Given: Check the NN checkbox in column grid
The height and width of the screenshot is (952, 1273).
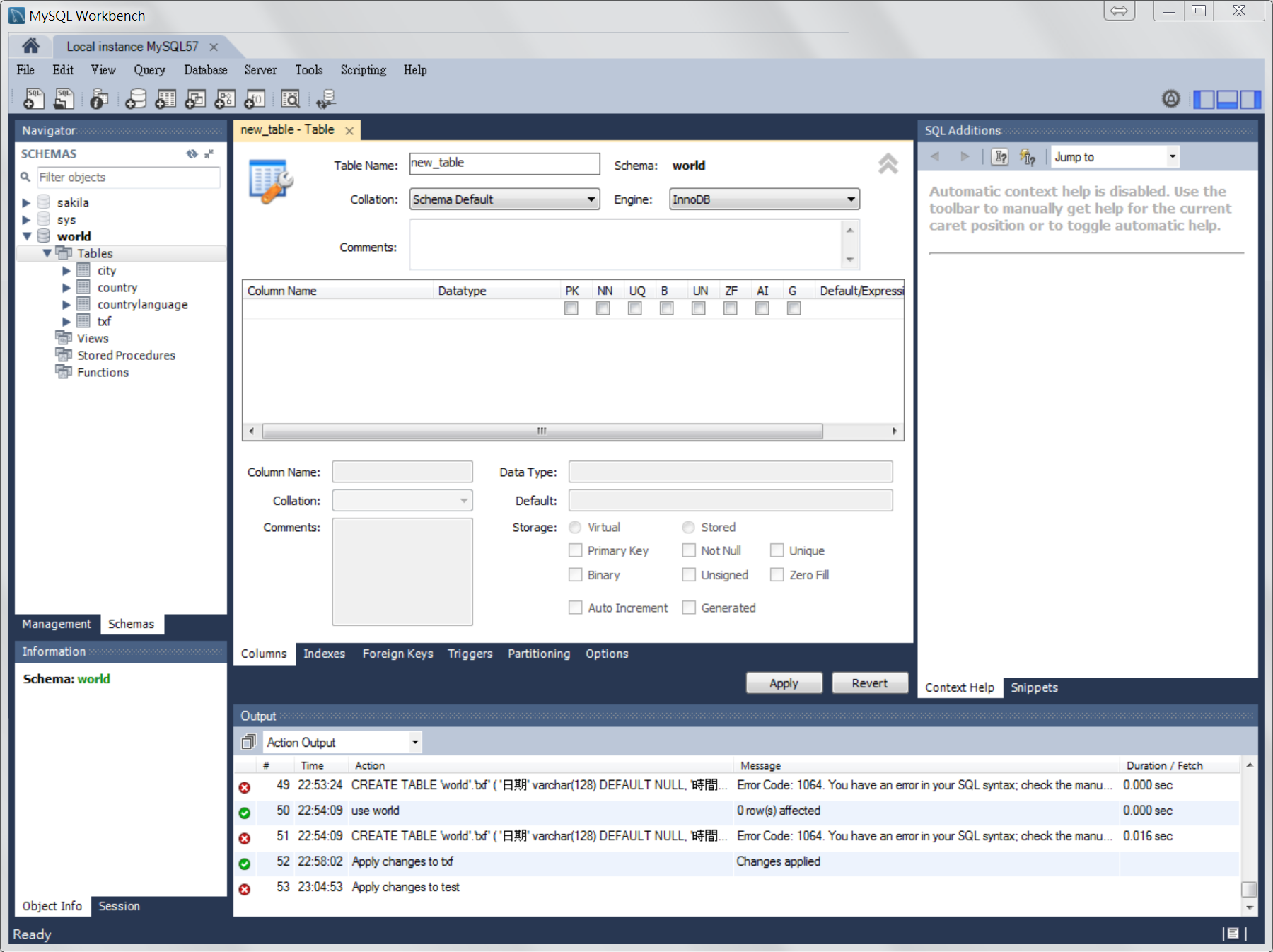Looking at the screenshot, I should point(603,308).
